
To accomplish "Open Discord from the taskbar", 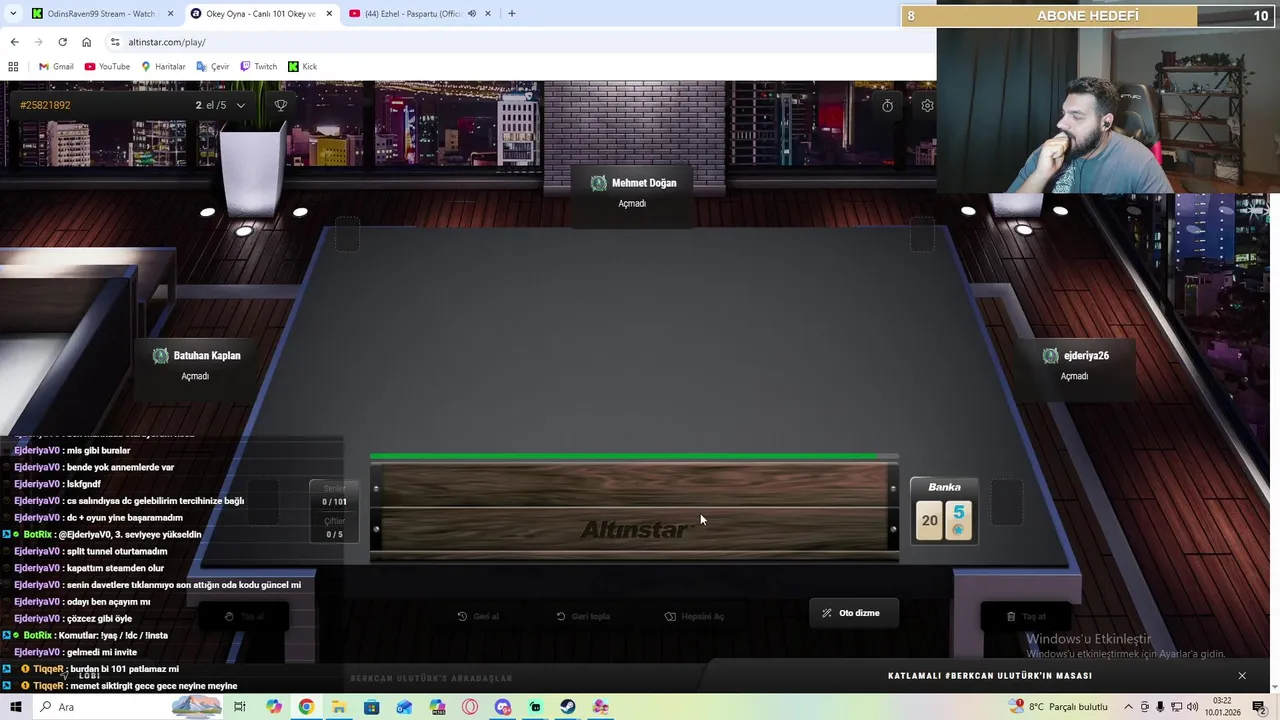I will [503, 707].
